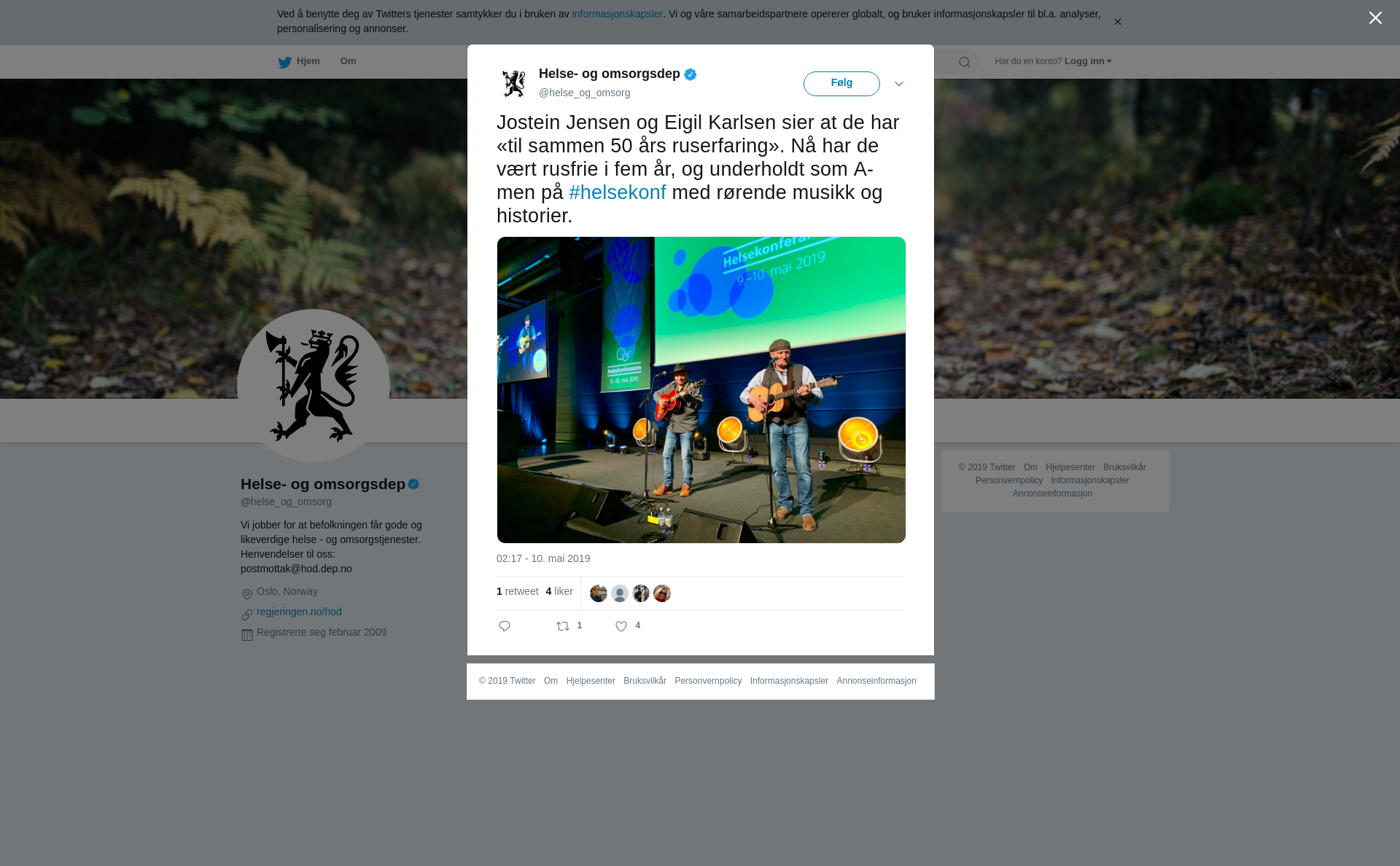Expand the tweet options chevron

[899, 84]
